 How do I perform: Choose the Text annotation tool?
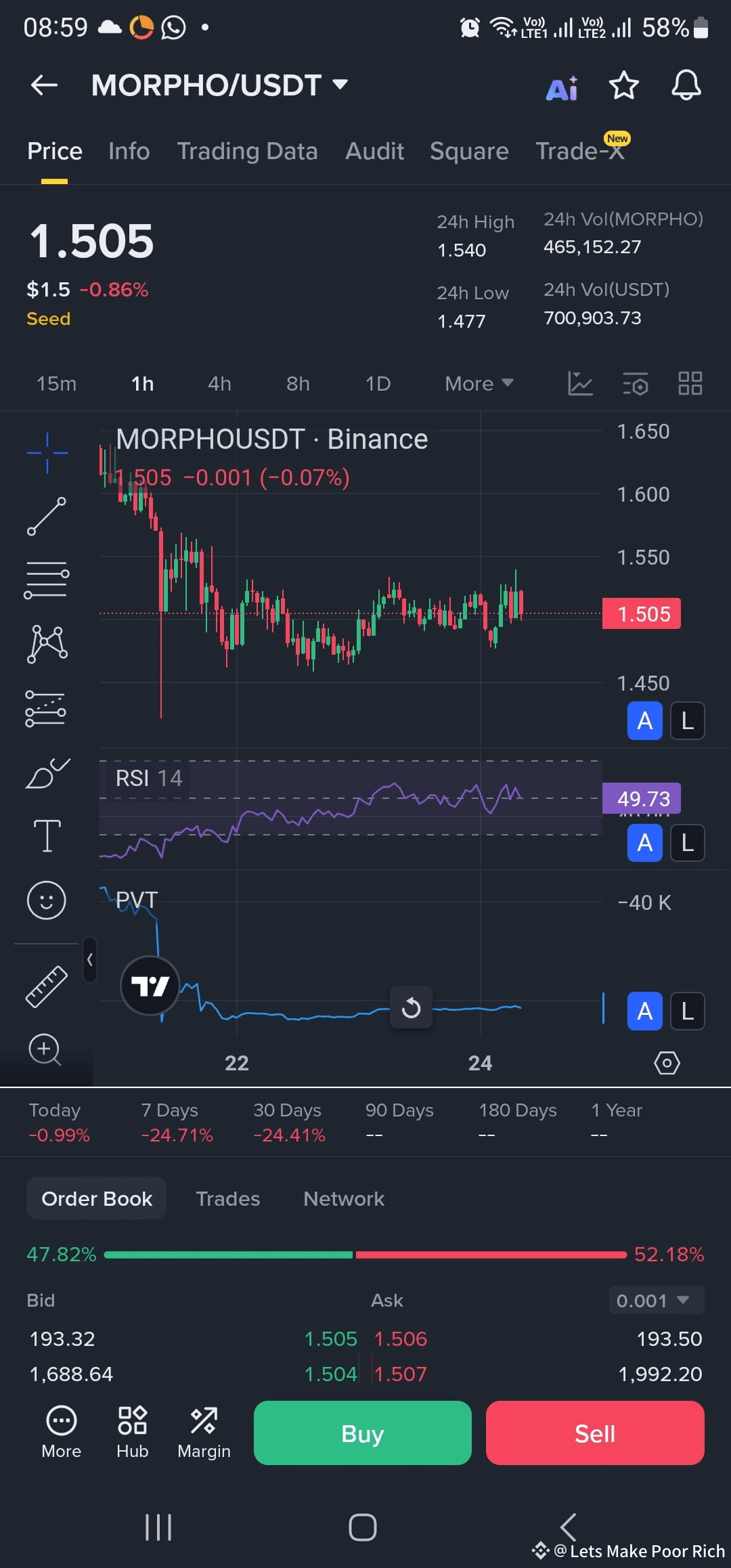click(47, 835)
